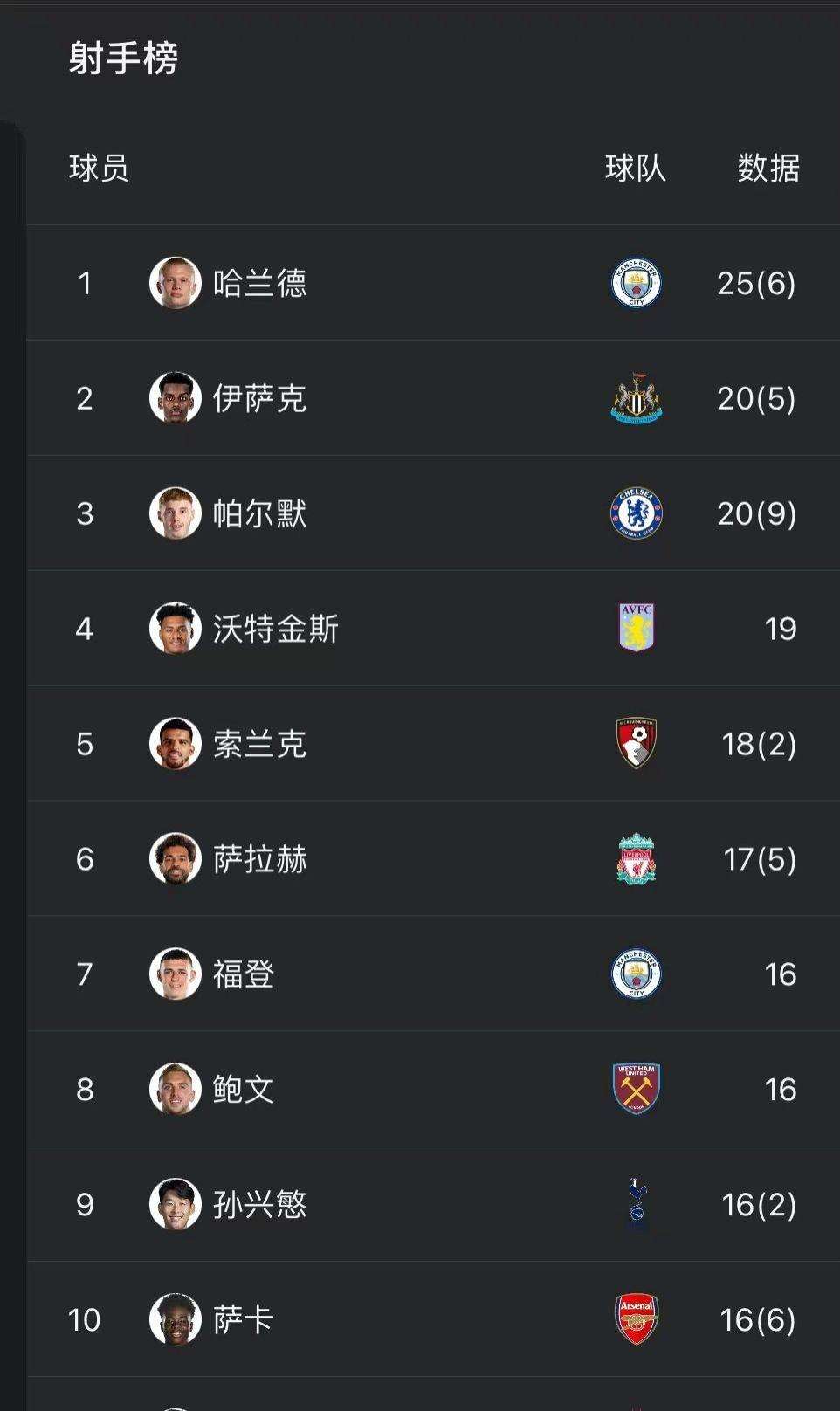Click the Newcastle United crest
Viewport: 840px width, 1411px height.
click(x=636, y=398)
